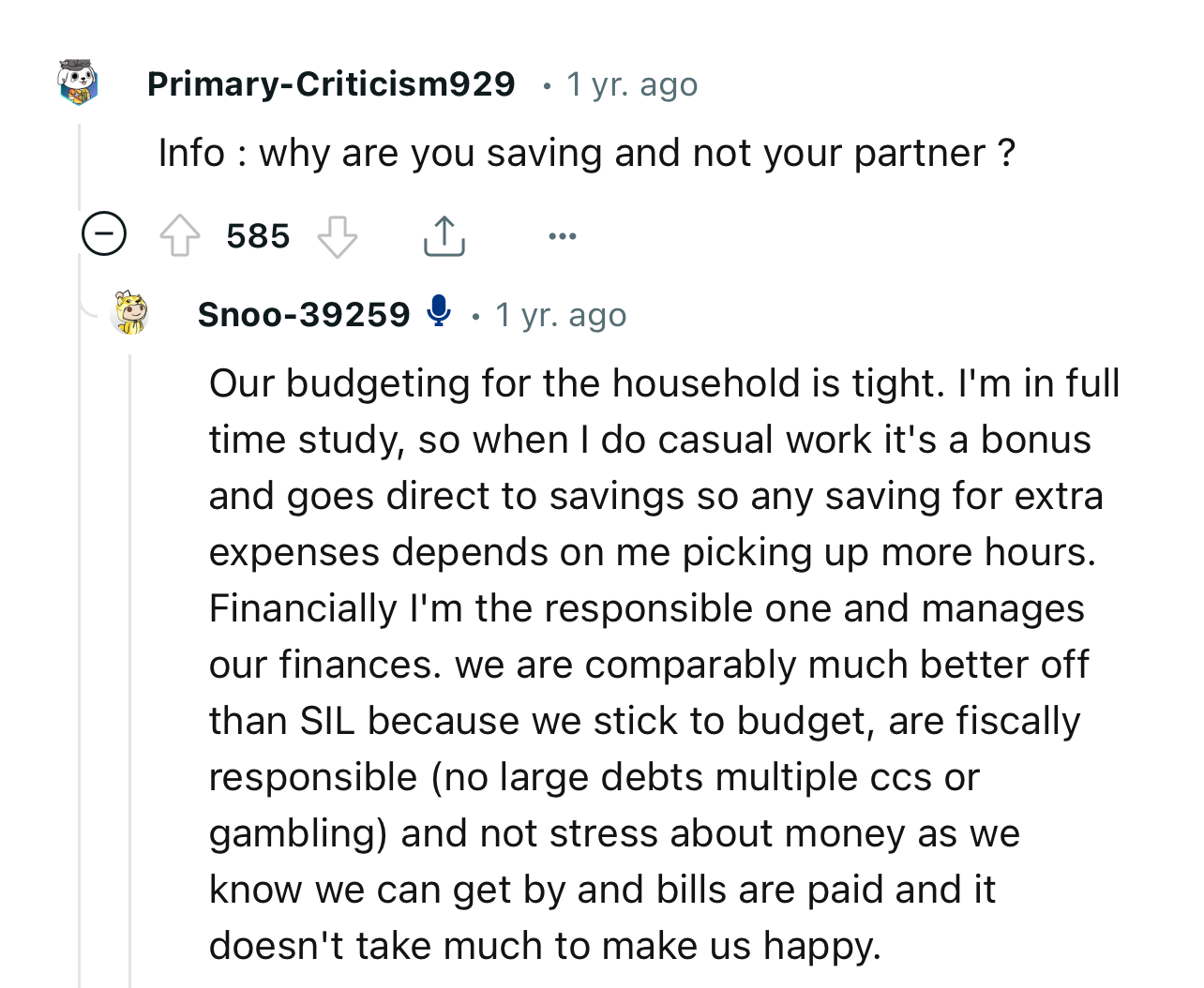Screen dimensions: 1204x988
Task: Collapse Primary-Criticism929's comment thread
Action: point(103,234)
